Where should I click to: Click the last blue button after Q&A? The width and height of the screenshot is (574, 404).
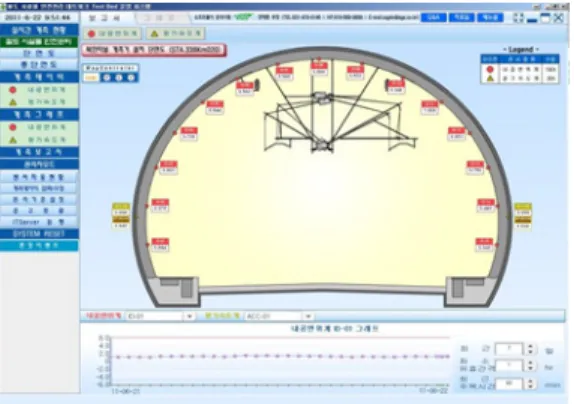pos(490,18)
